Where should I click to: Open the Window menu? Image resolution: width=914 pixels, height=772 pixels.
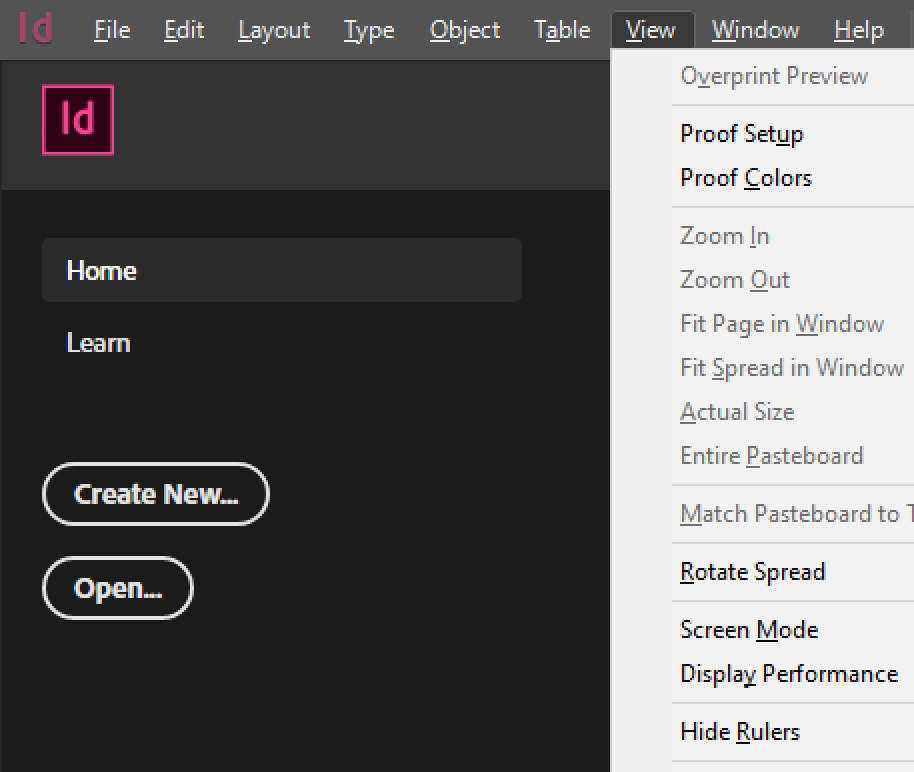point(755,31)
